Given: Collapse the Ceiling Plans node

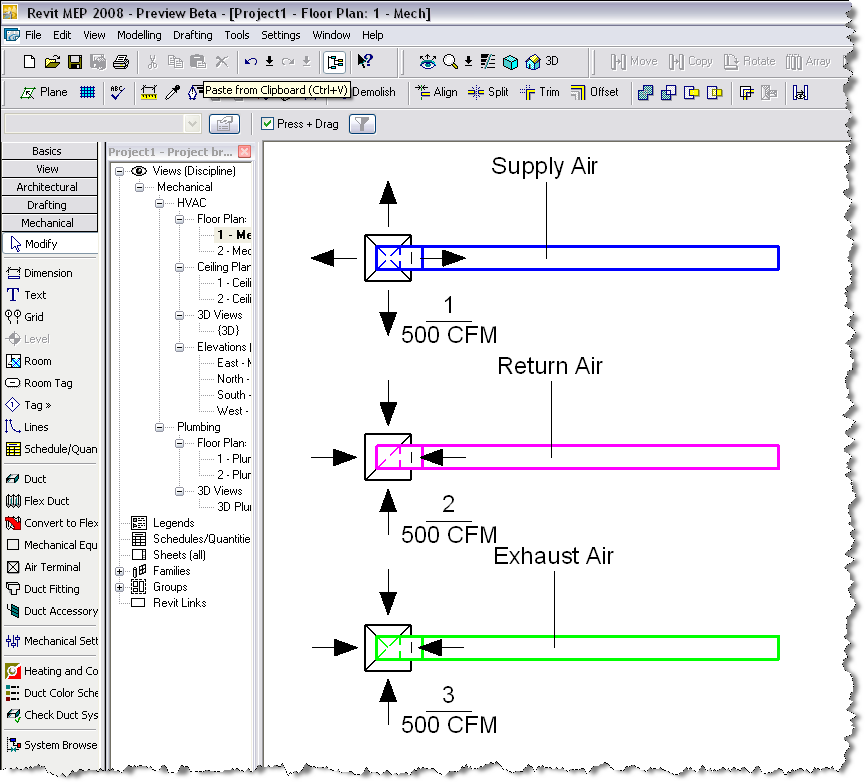Looking at the screenshot, I should tap(179, 267).
